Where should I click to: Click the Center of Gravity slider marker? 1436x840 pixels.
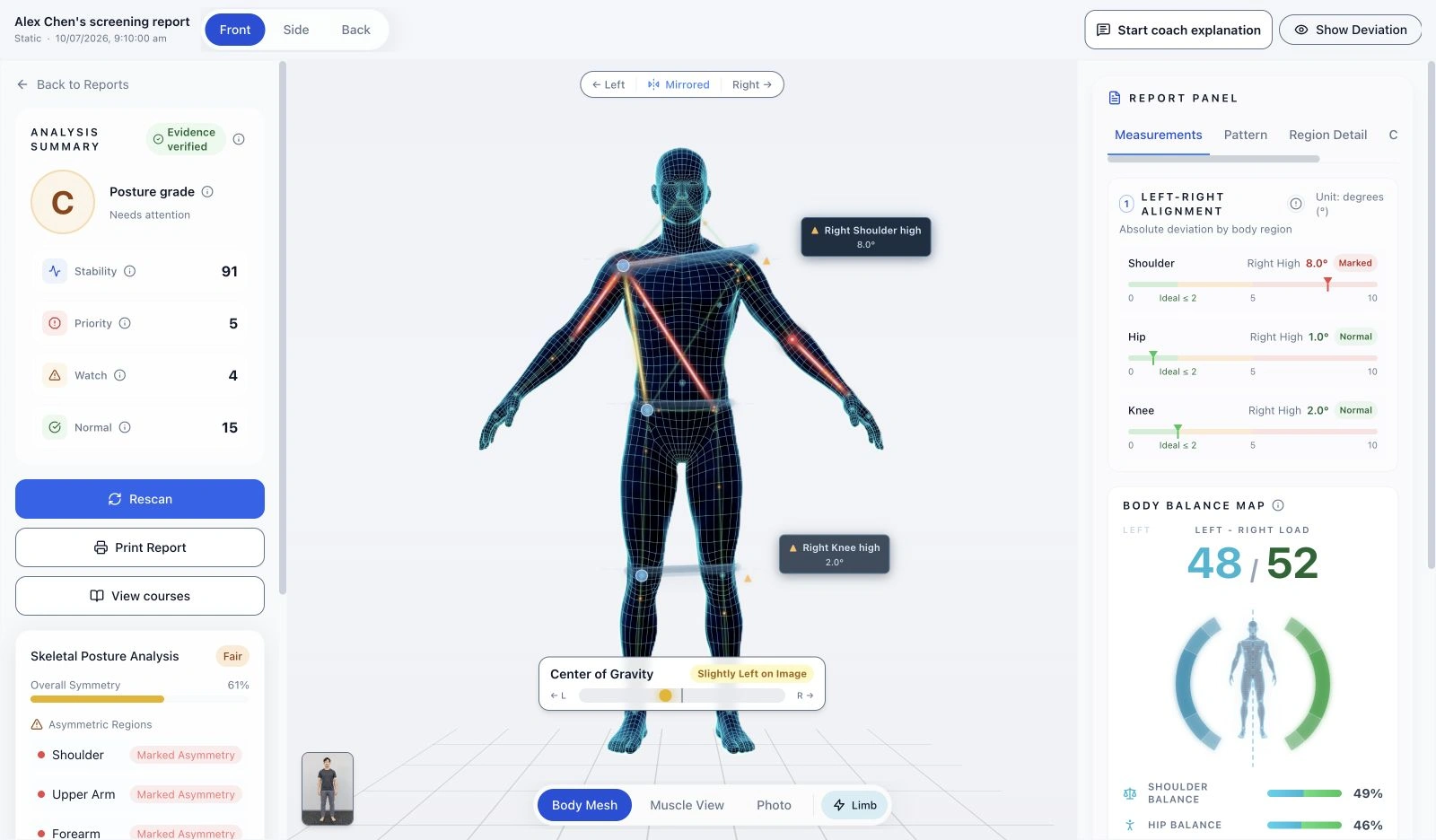pos(665,696)
